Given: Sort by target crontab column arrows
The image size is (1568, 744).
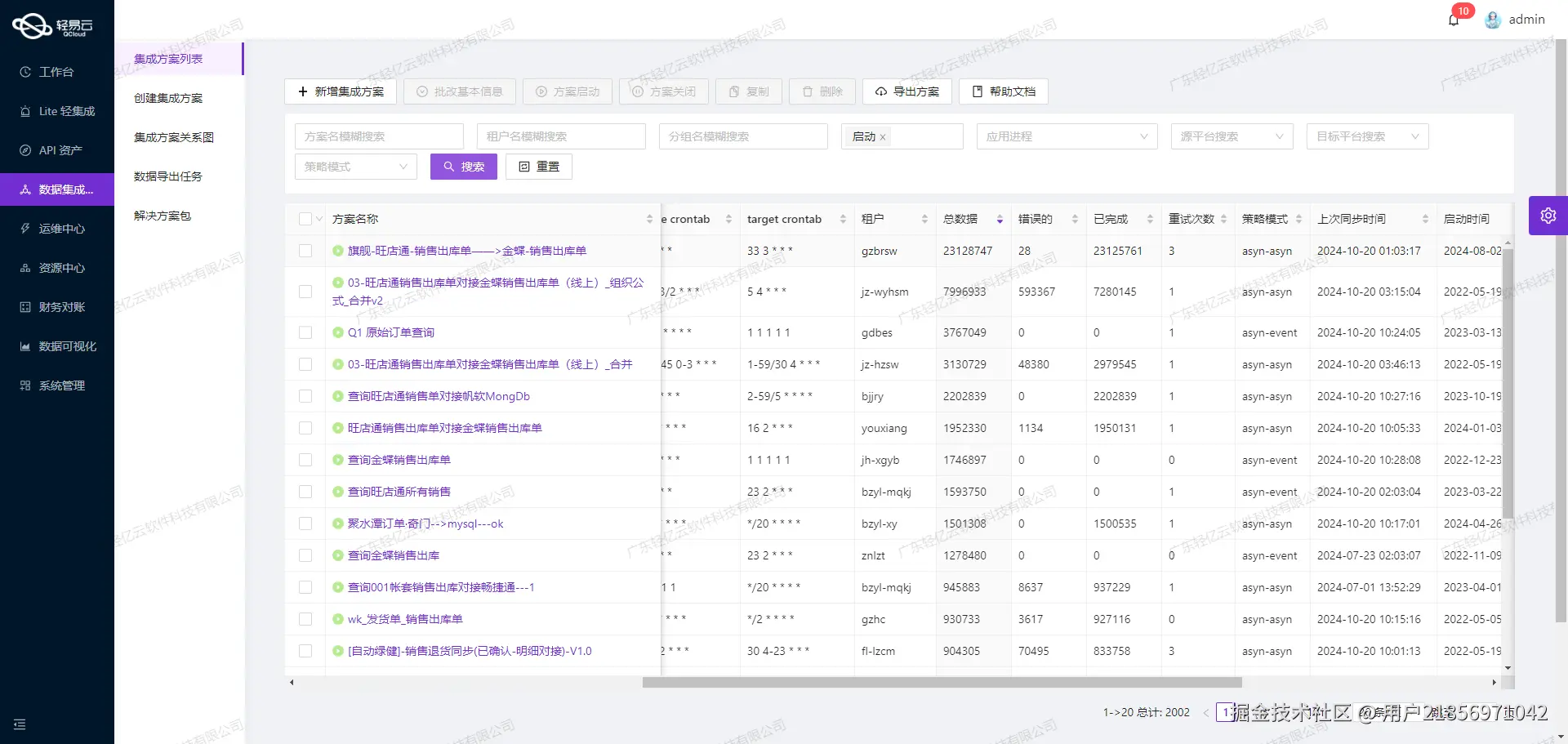Looking at the screenshot, I should coord(843,219).
